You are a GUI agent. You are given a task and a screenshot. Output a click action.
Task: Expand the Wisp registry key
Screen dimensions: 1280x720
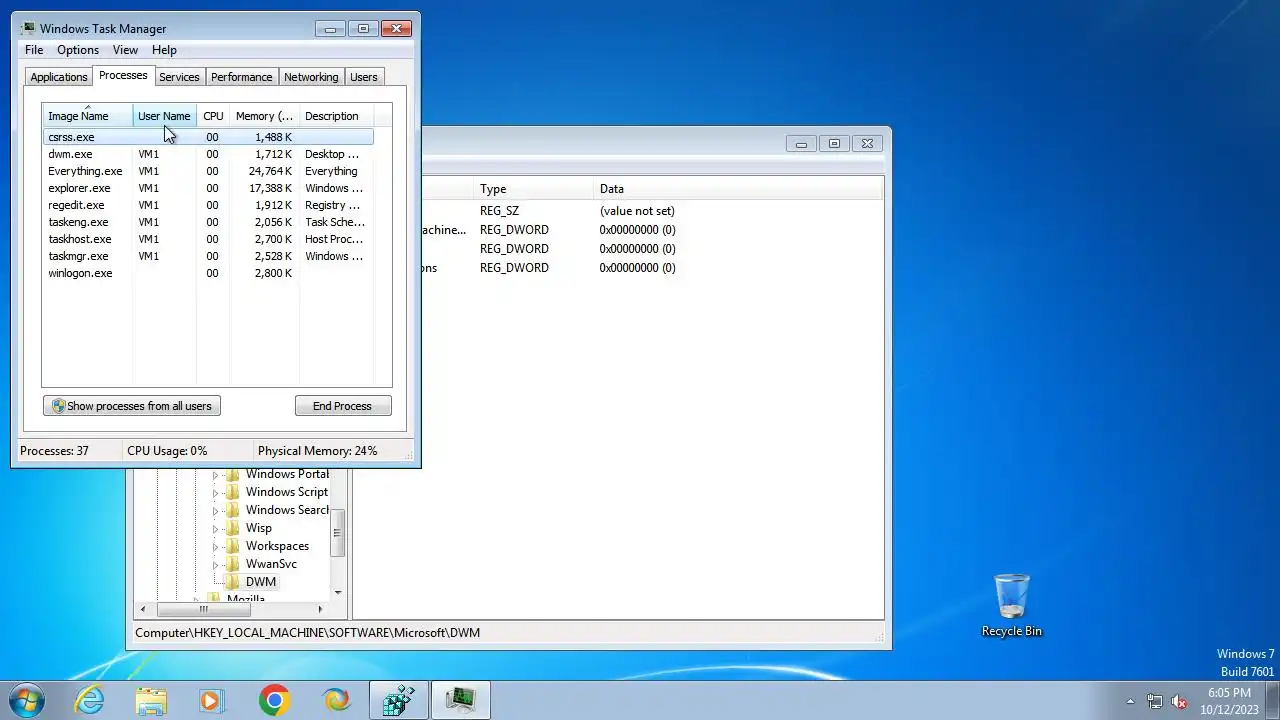tap(215, 529)
